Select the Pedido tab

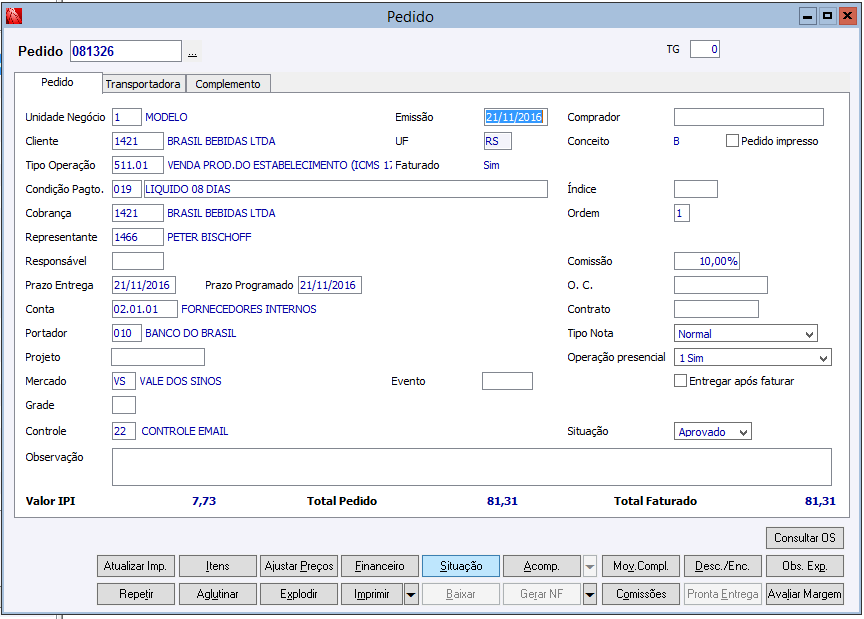(57, 82)
